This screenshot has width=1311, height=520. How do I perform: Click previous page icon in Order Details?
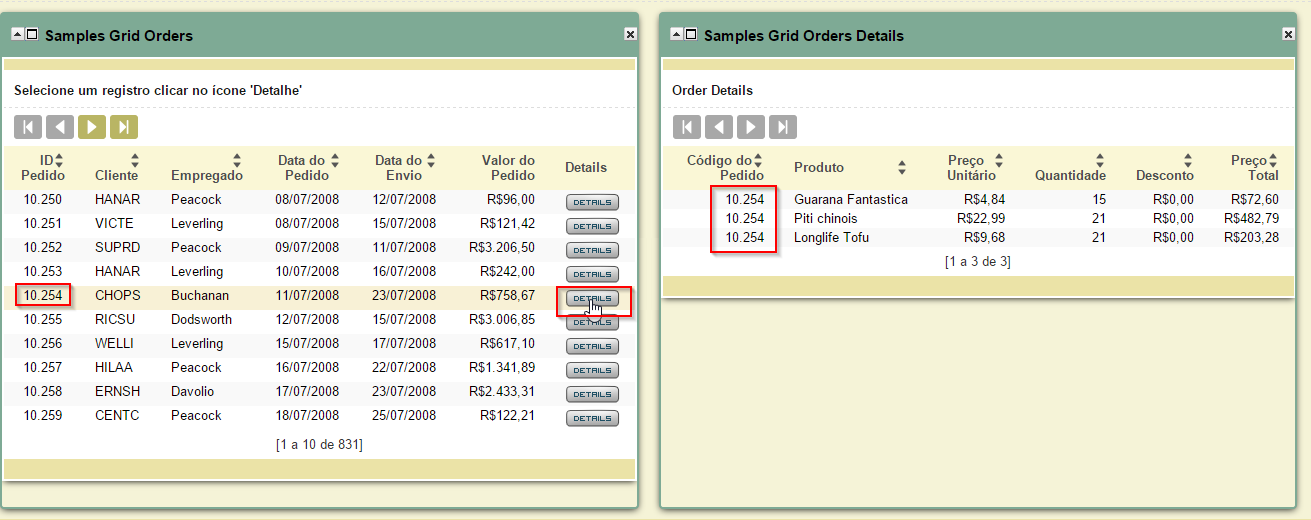coord(719,127)
